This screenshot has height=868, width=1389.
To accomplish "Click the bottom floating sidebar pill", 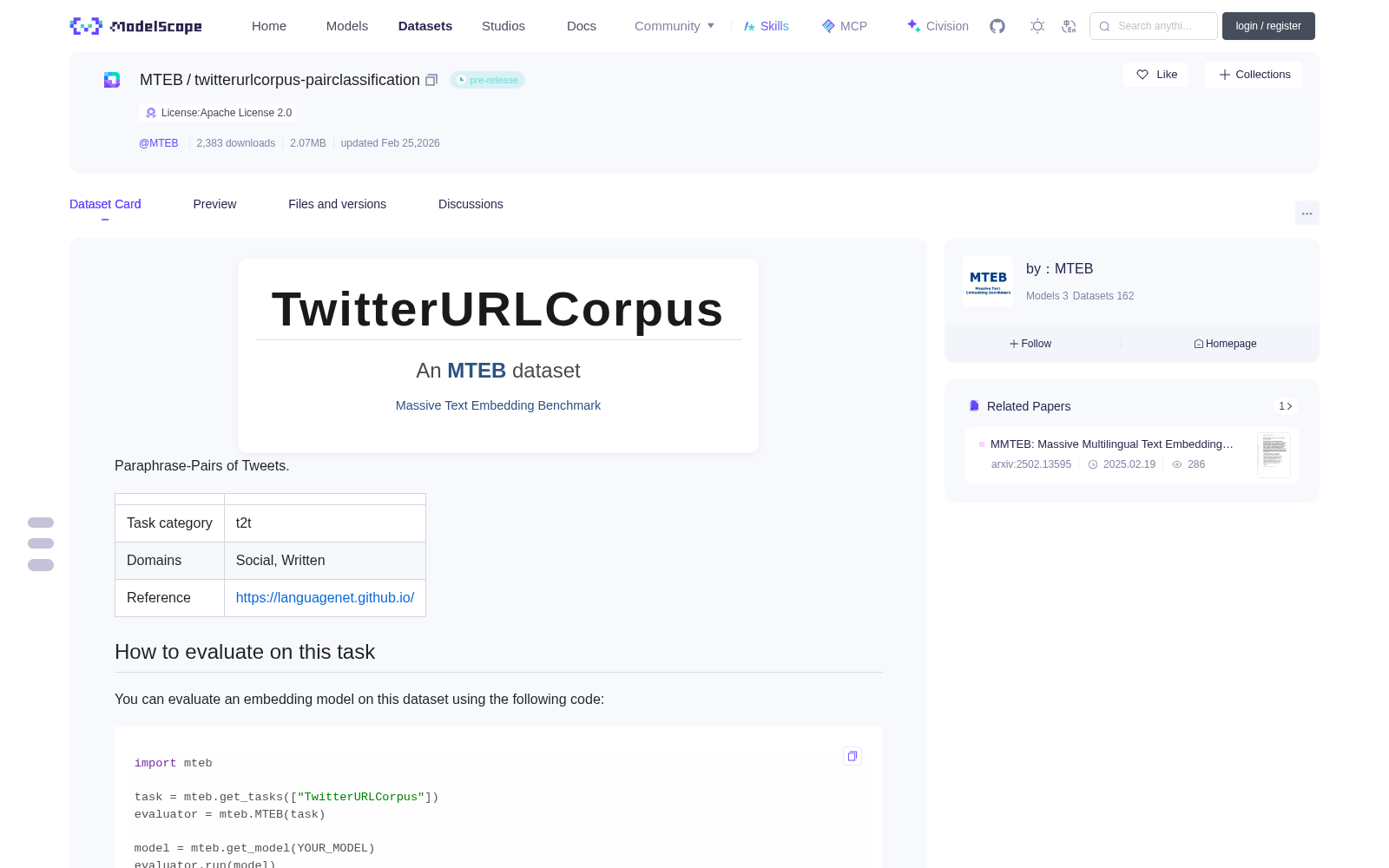I will (41, 565).
